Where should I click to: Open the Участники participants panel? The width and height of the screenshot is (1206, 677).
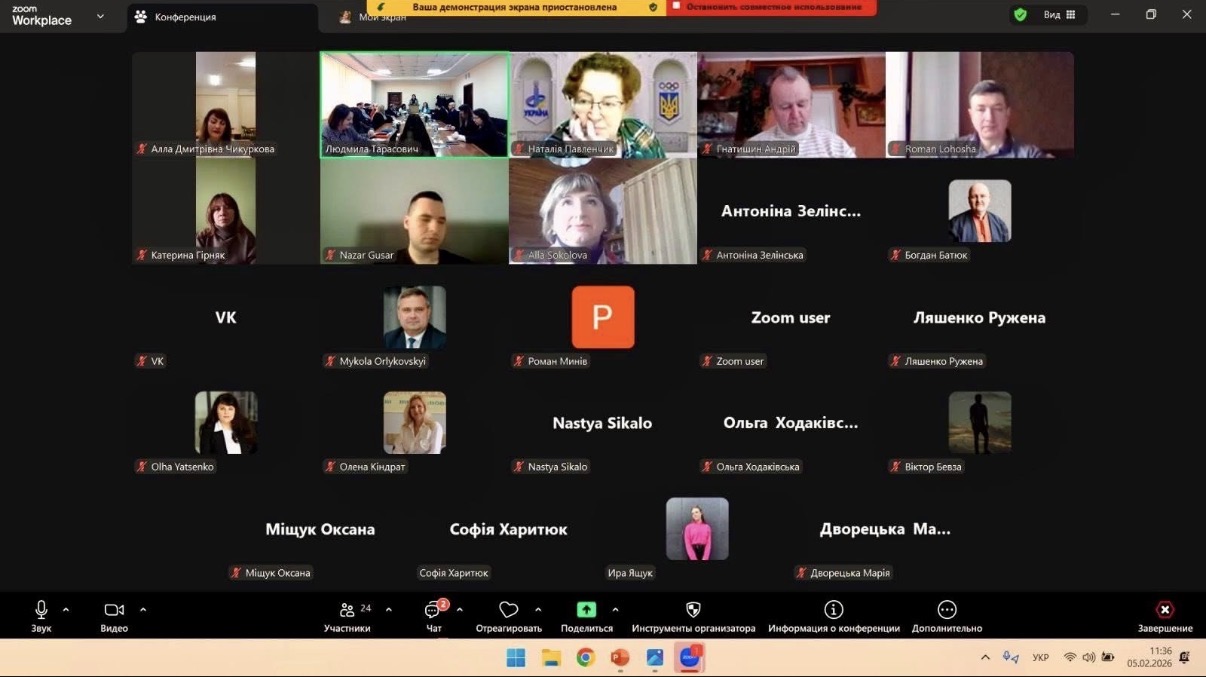pos(347,611)
